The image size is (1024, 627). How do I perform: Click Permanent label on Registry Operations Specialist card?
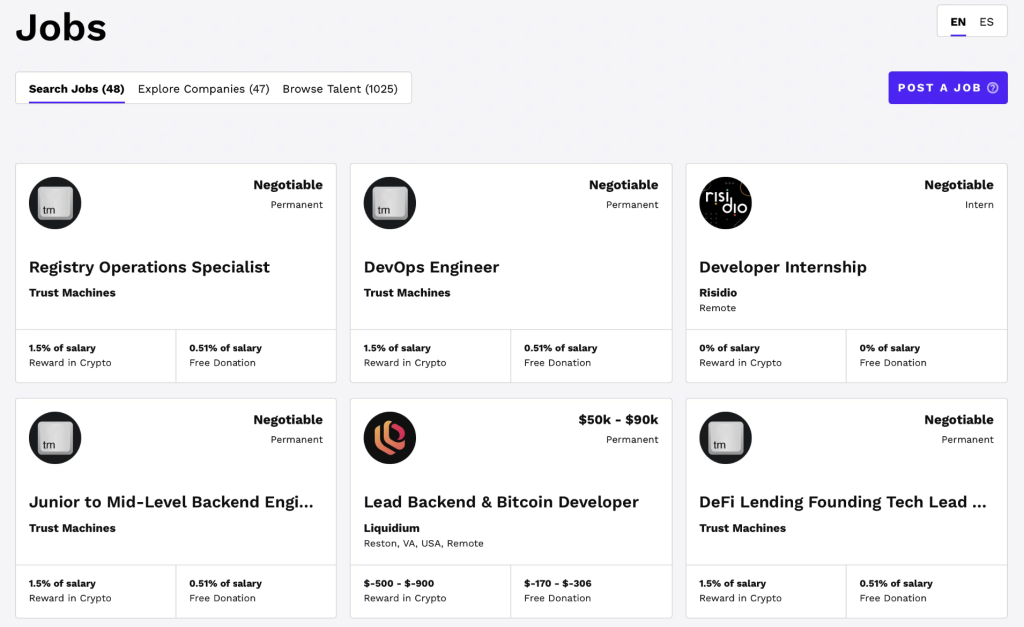click(x=296, y=204)
